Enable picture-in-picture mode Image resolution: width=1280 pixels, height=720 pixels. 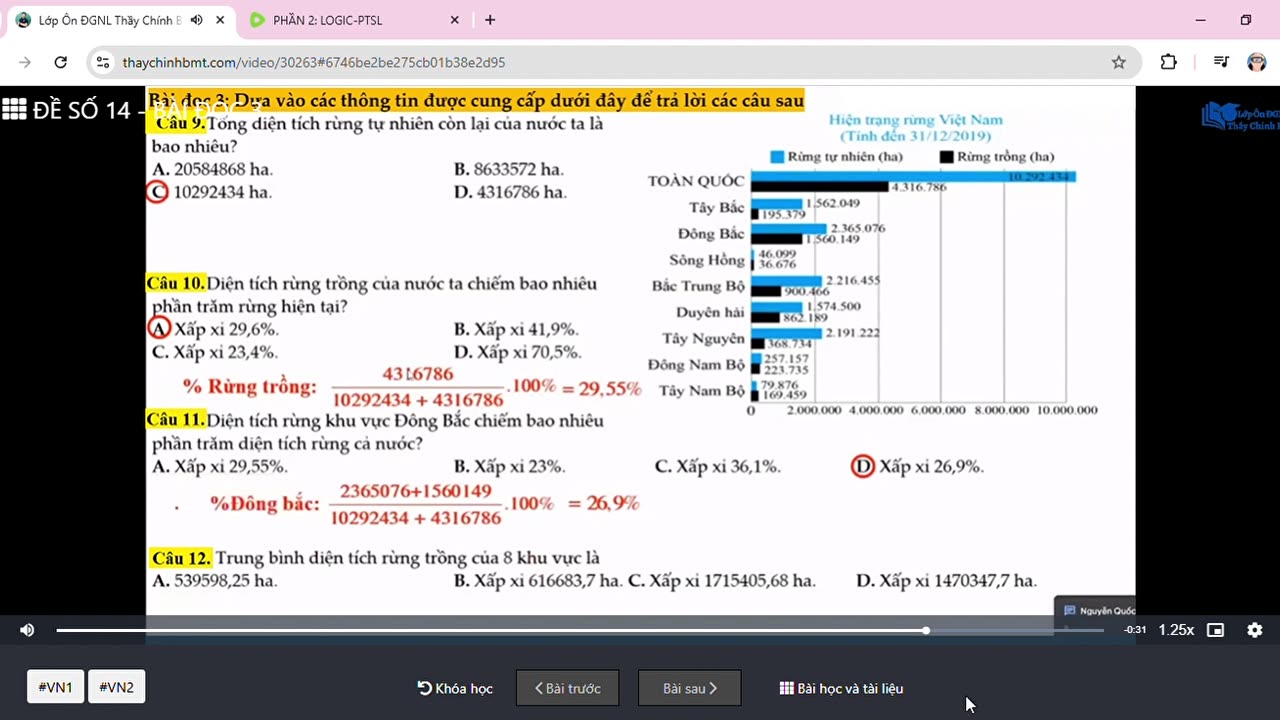[x=1215, y=630]
